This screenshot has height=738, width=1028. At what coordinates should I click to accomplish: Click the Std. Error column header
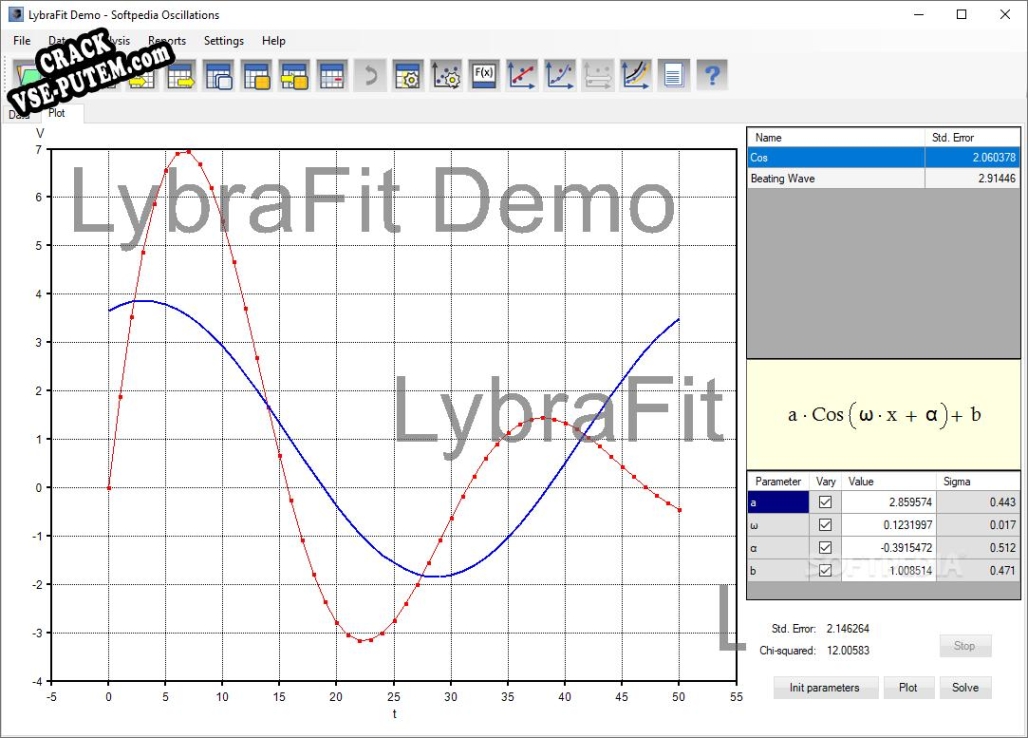[x=972, y=138]
